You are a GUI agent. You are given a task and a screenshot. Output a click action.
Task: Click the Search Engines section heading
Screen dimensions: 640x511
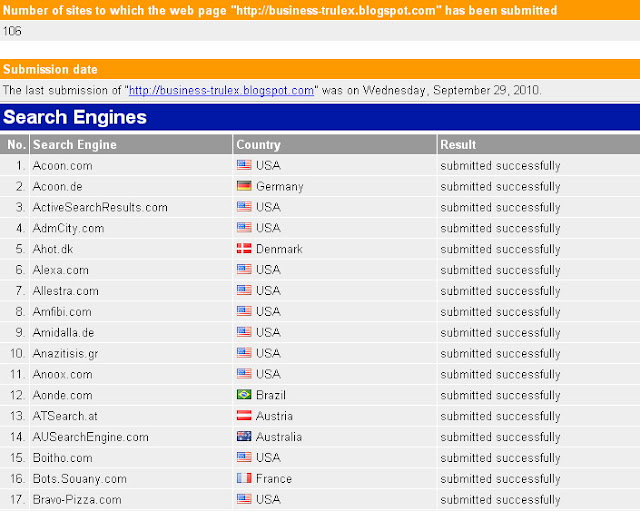click(75, 117)
